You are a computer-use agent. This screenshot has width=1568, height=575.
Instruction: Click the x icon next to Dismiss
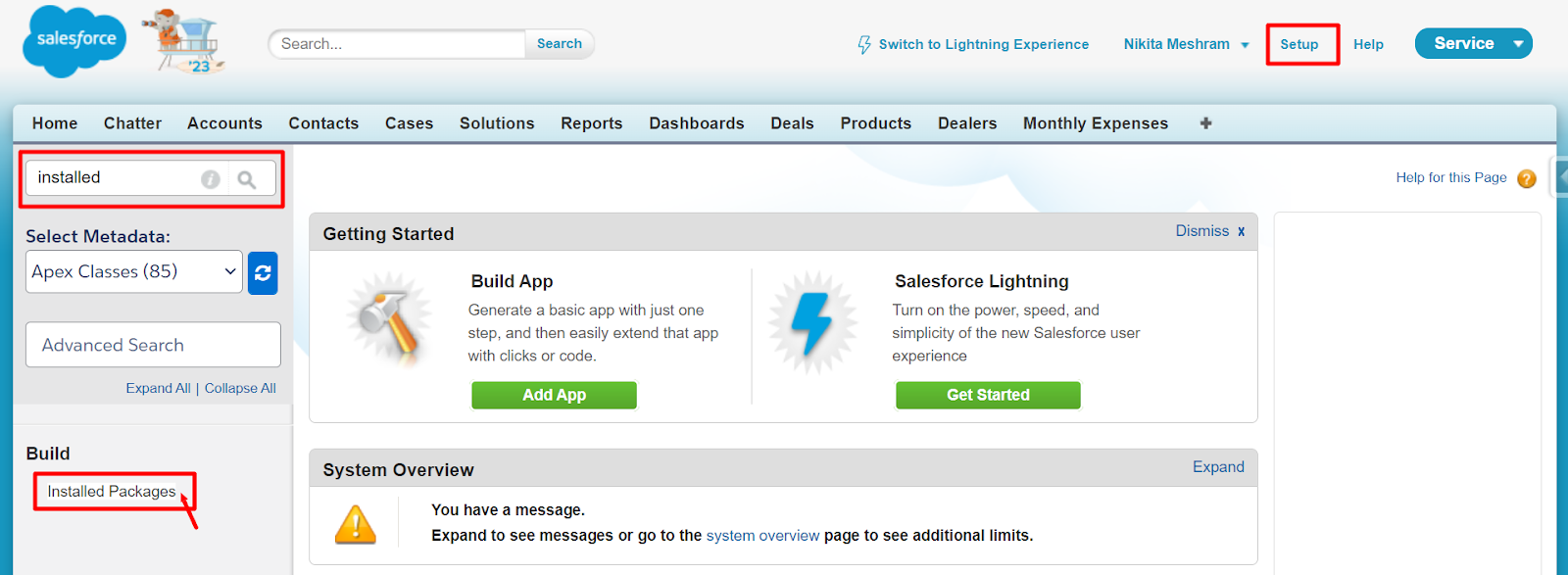[1241, 232]
